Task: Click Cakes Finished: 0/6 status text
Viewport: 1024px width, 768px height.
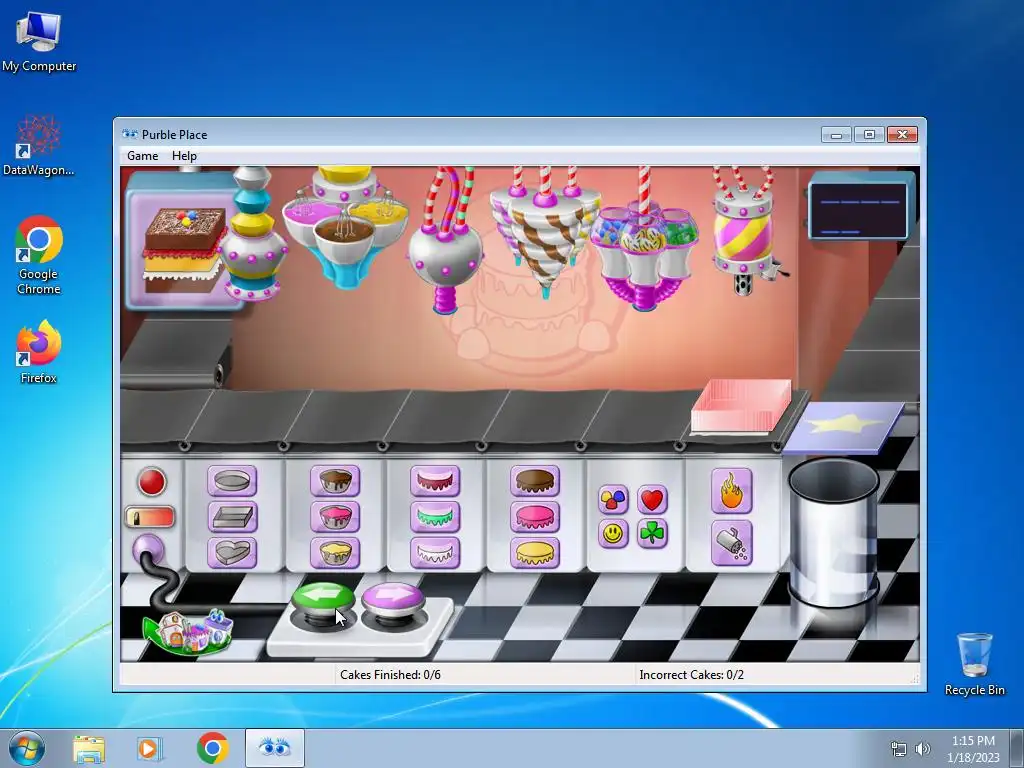Action: [391, 675]
